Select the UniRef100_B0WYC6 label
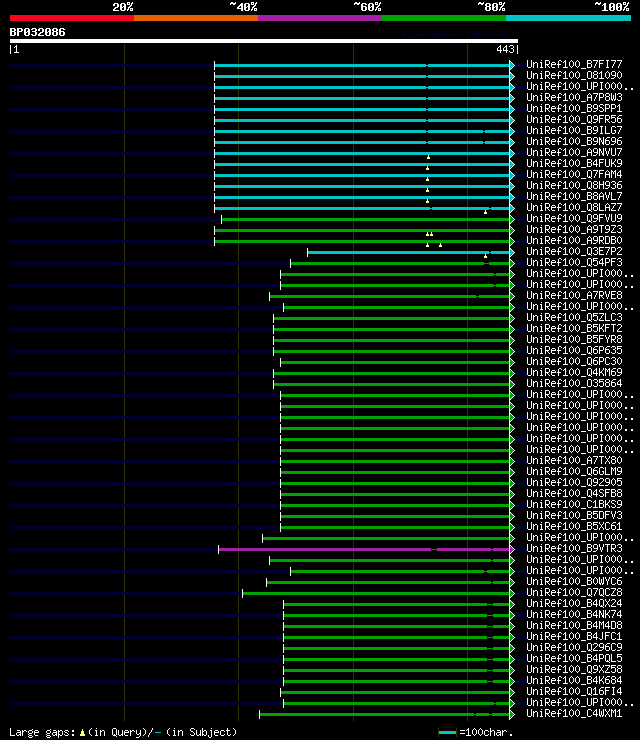 tap(574, 581)
